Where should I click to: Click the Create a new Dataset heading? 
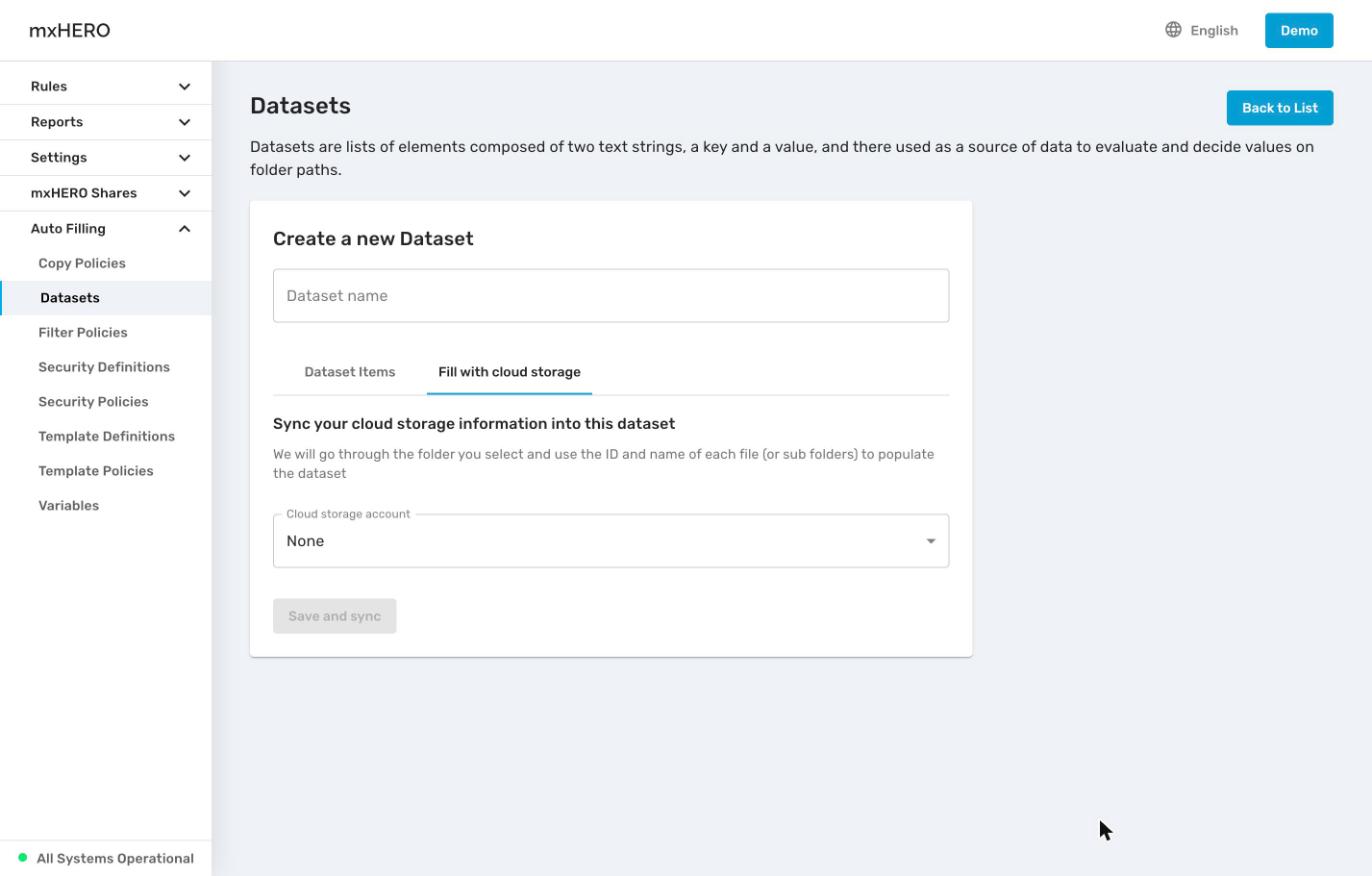tap(373, 239)
